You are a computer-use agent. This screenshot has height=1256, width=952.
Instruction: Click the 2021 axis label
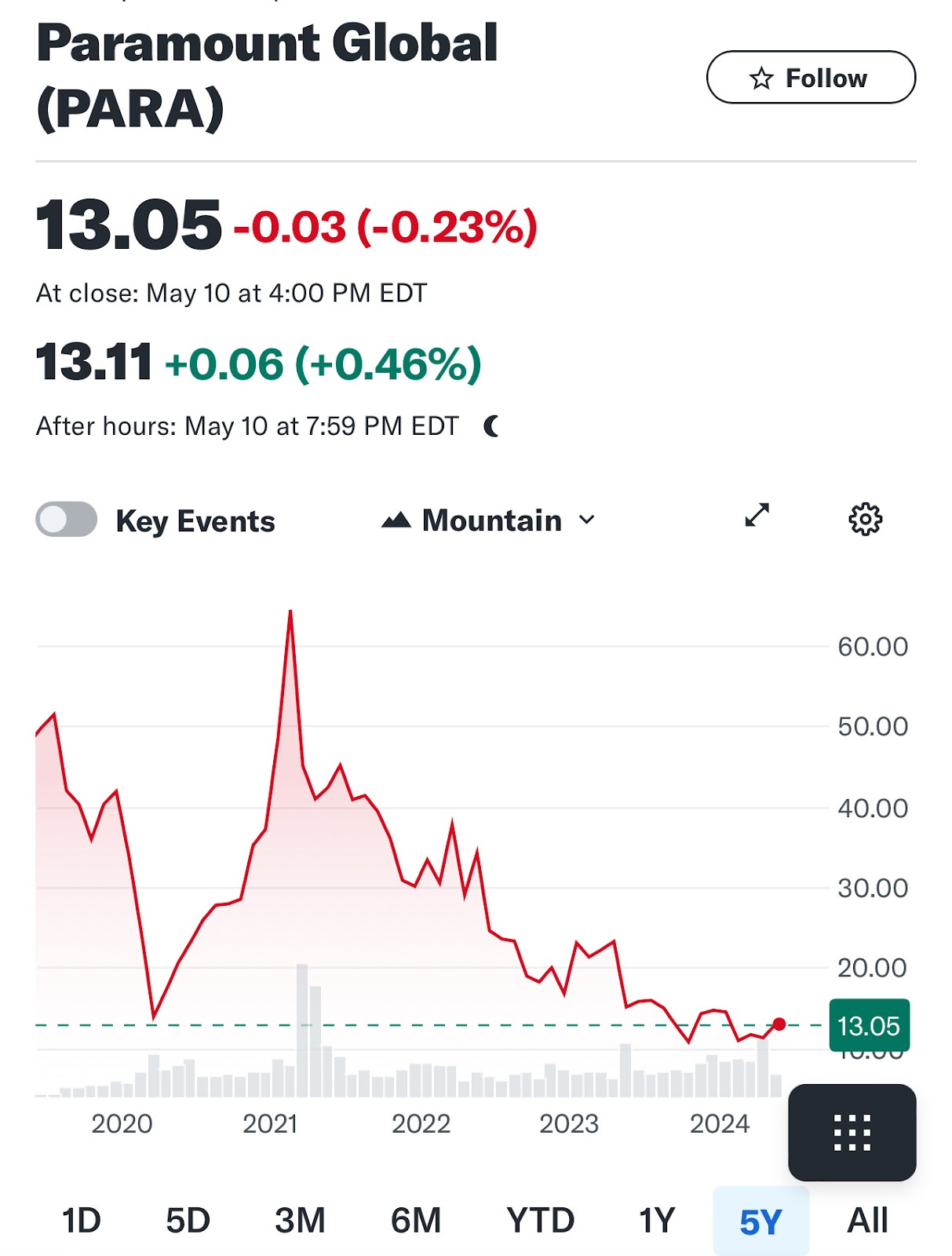click(270, 1123)
